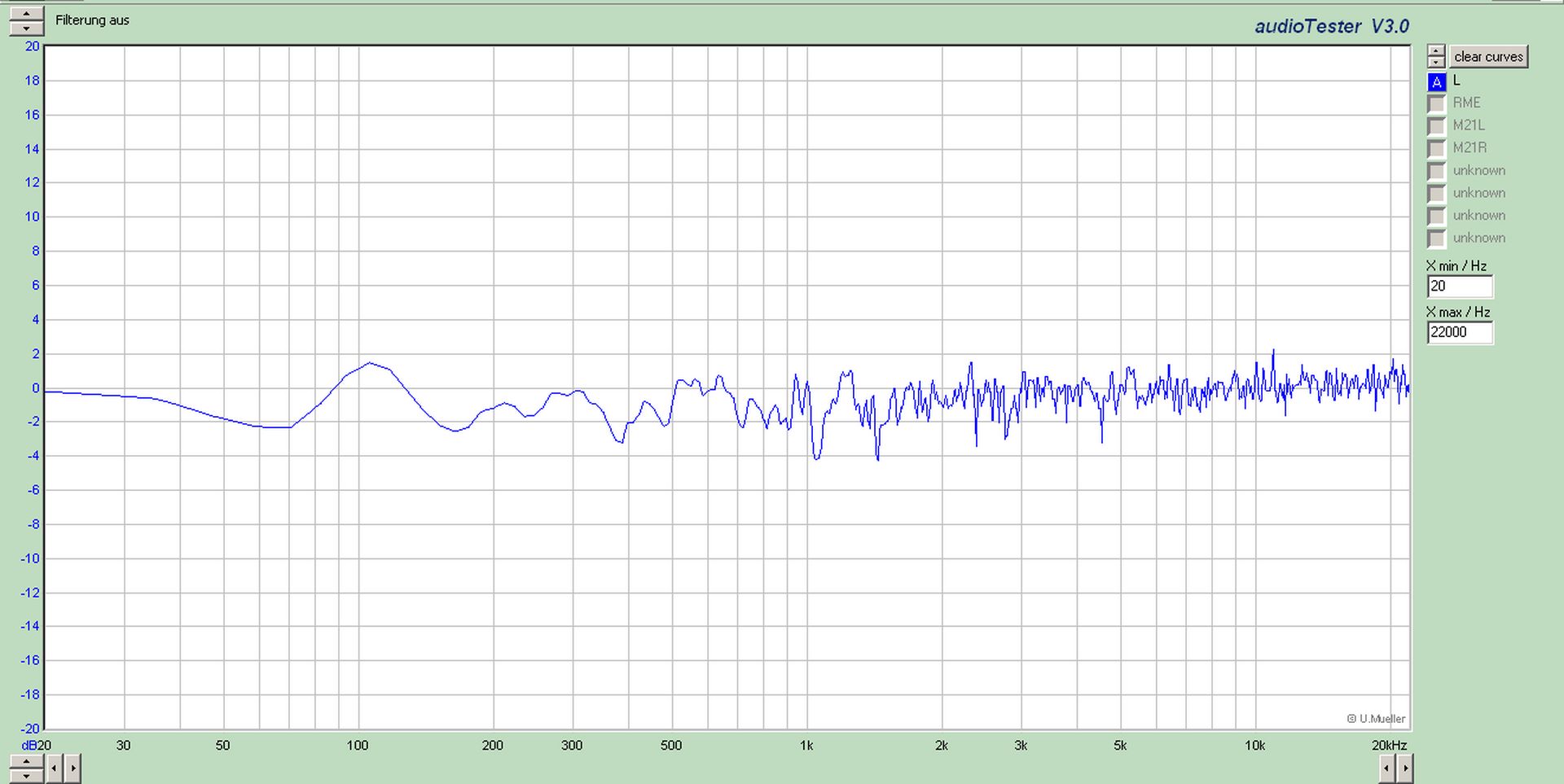Click the down spinner below the dB label
This screenshot has height=784, width=1564.
pyautogui.click(x=26, y=776)
